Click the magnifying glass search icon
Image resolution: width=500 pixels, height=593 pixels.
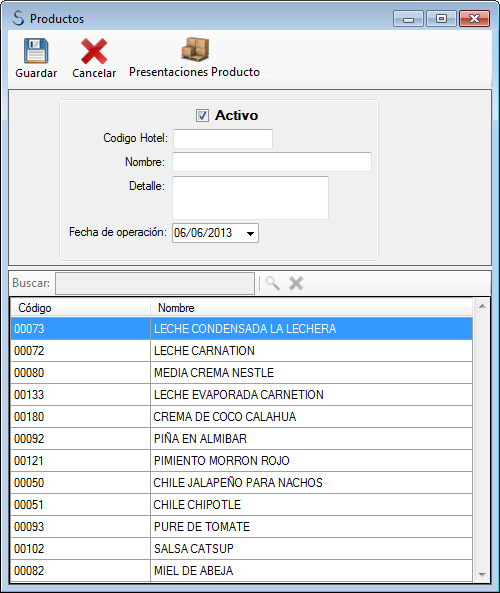point(273,283)
